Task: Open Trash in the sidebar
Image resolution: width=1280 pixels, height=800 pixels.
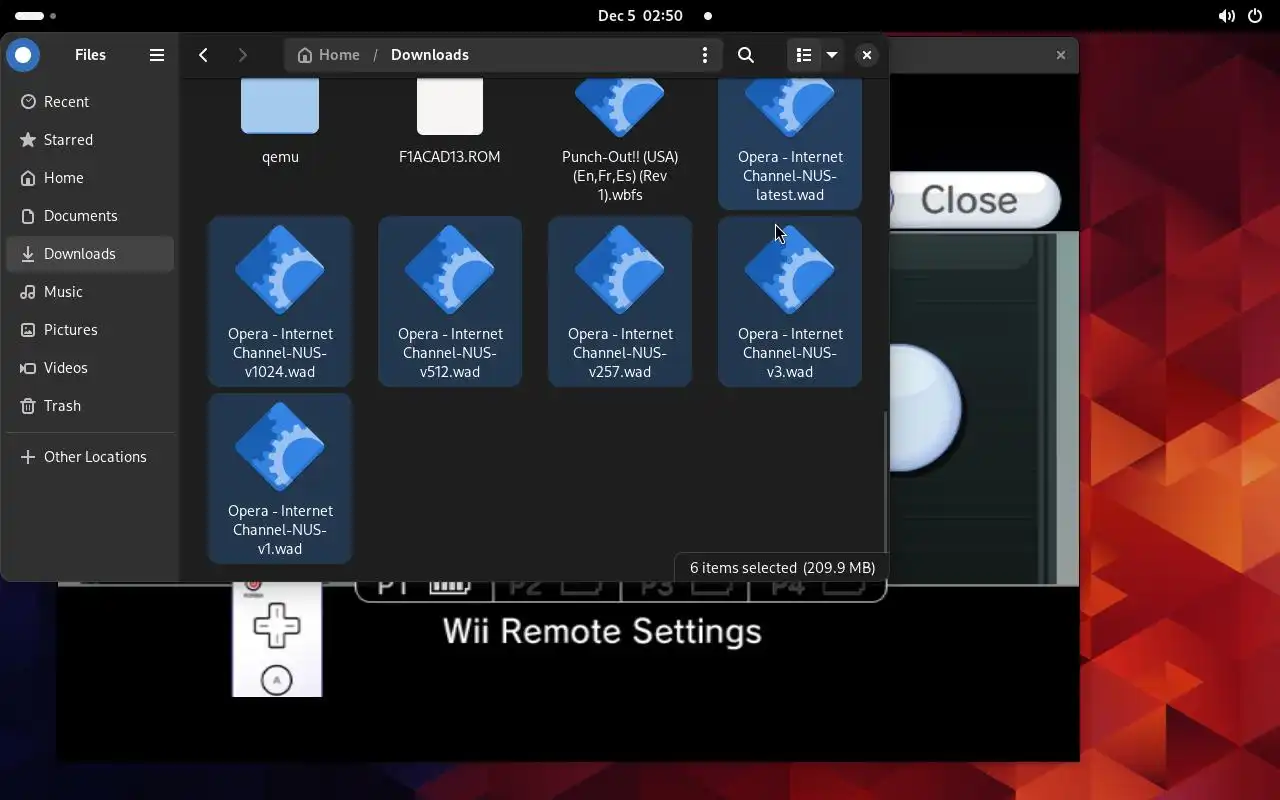Action: coord(90,406)
